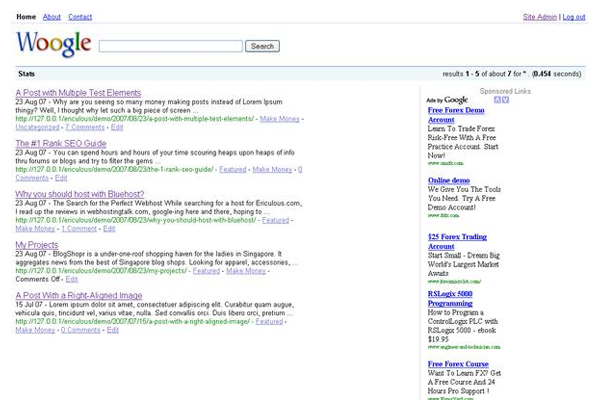
Task: Click the 'Comments Off' text
Action: coord(38,279)
